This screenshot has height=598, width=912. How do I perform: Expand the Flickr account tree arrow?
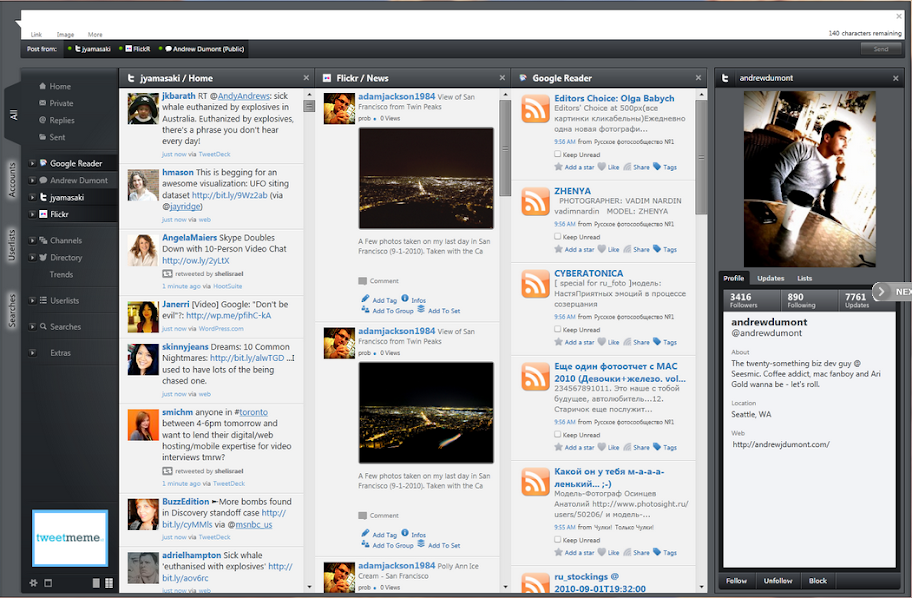33,214
